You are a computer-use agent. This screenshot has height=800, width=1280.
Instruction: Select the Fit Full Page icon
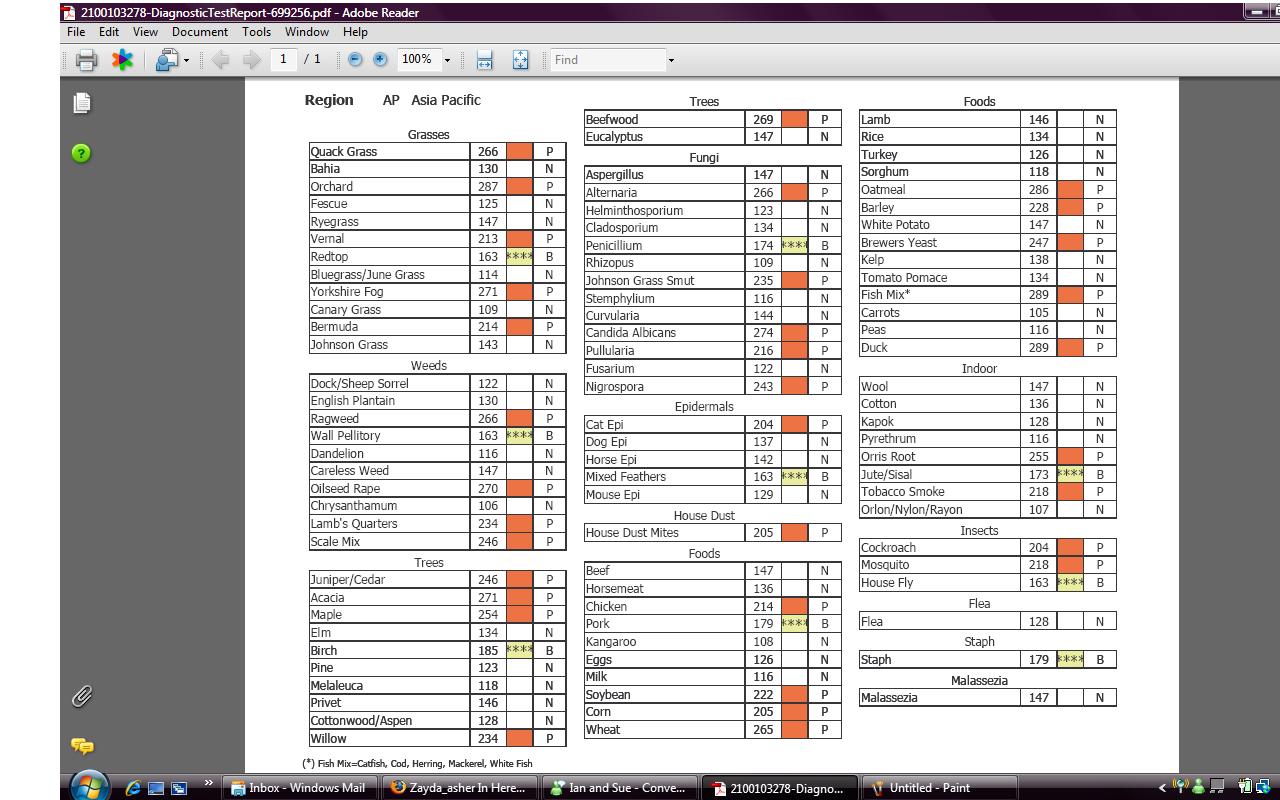pos(520,60)
